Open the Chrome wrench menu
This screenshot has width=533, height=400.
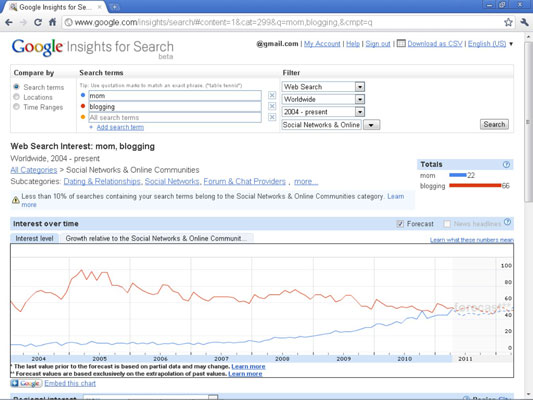(524, 22)
